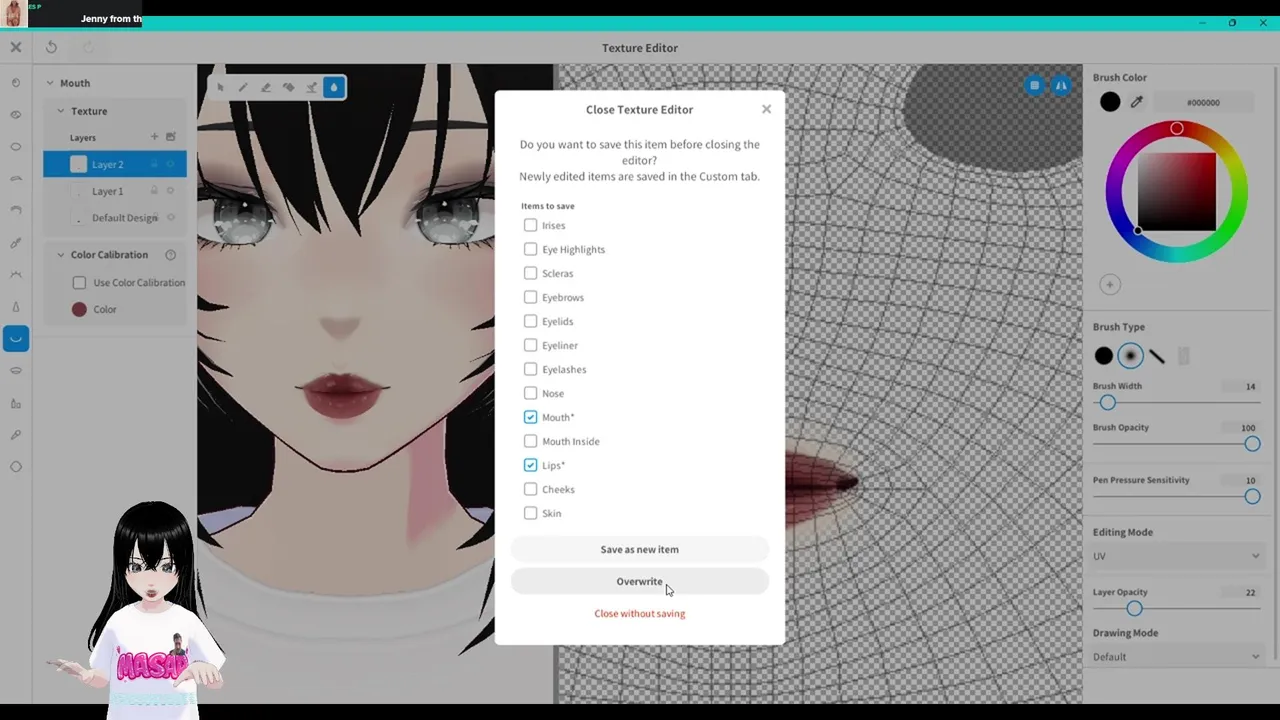Viewport: 1280px width, 720px height.
Task: Click the Pen Pressure Sensitivity slider handle
Action: pyautogui.click(x=1252, y=496)
